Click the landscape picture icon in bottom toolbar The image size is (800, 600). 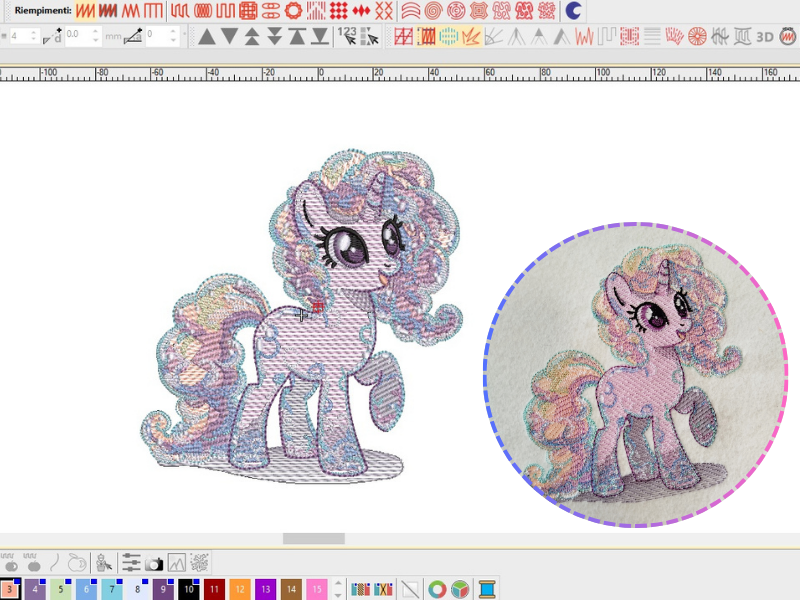[177, 563]
